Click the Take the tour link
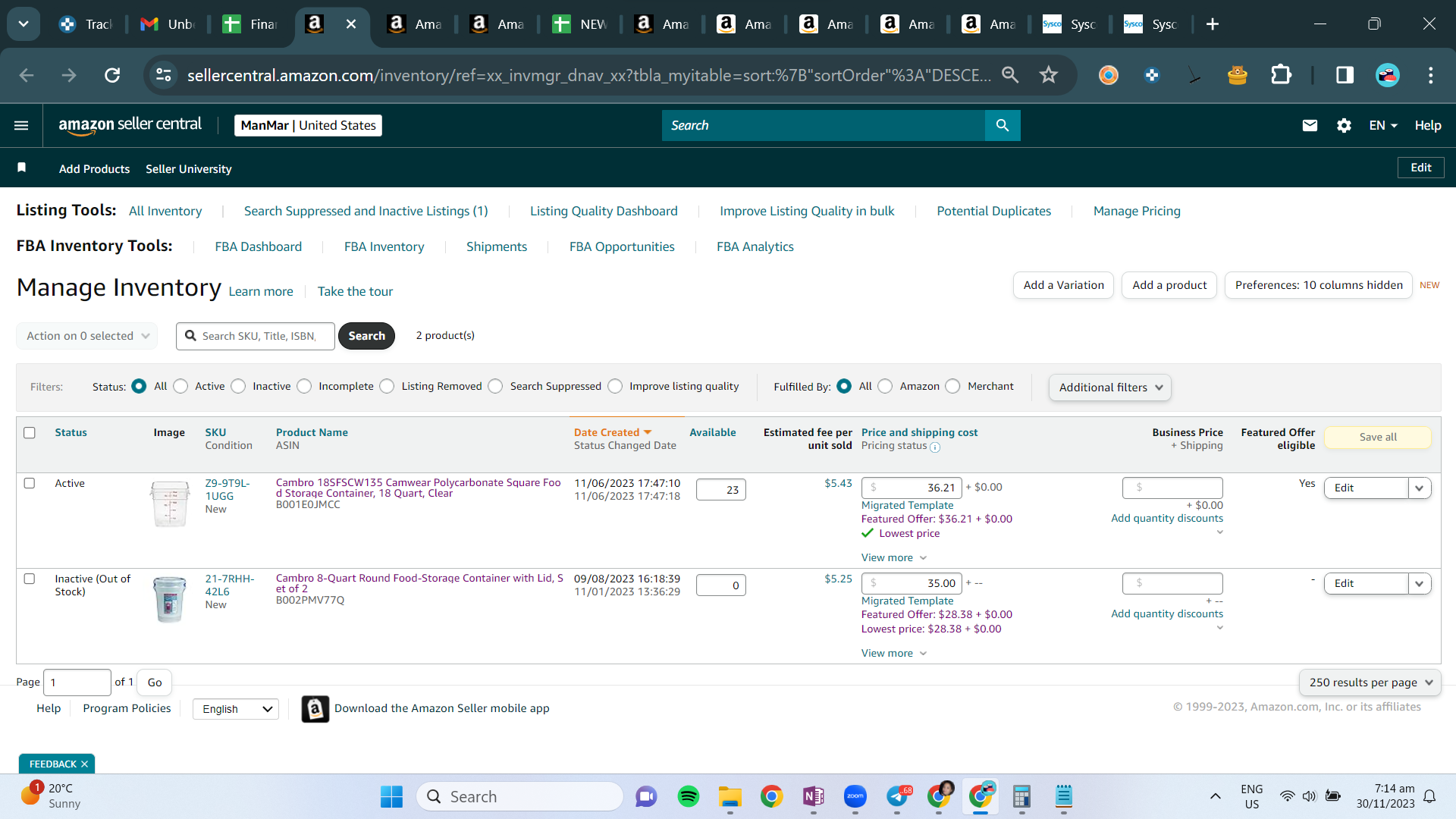Screen dimensions: 1456x819 coord(355,292)
